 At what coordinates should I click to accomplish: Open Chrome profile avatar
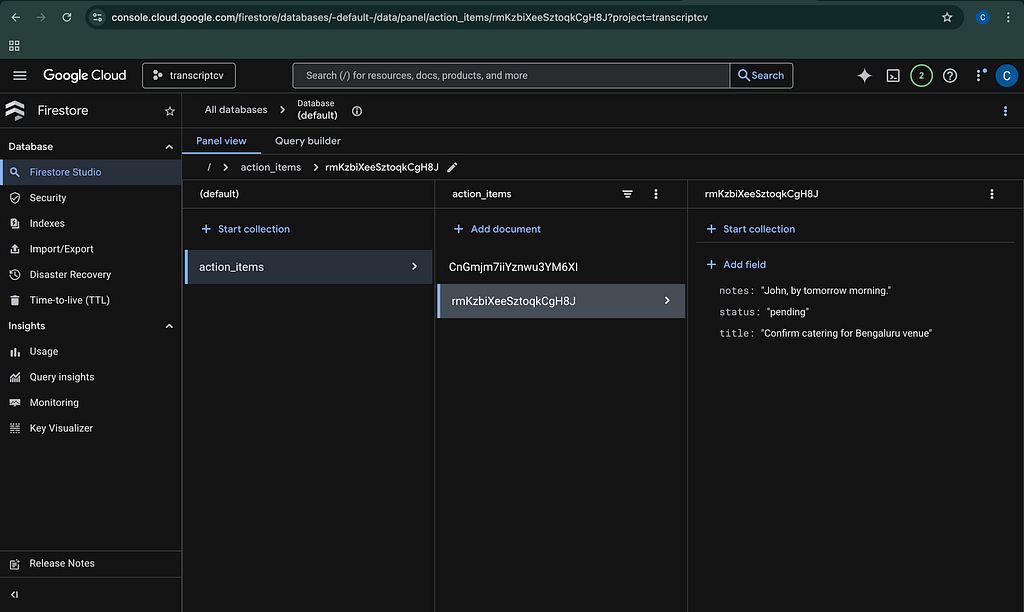pos(982,18)
